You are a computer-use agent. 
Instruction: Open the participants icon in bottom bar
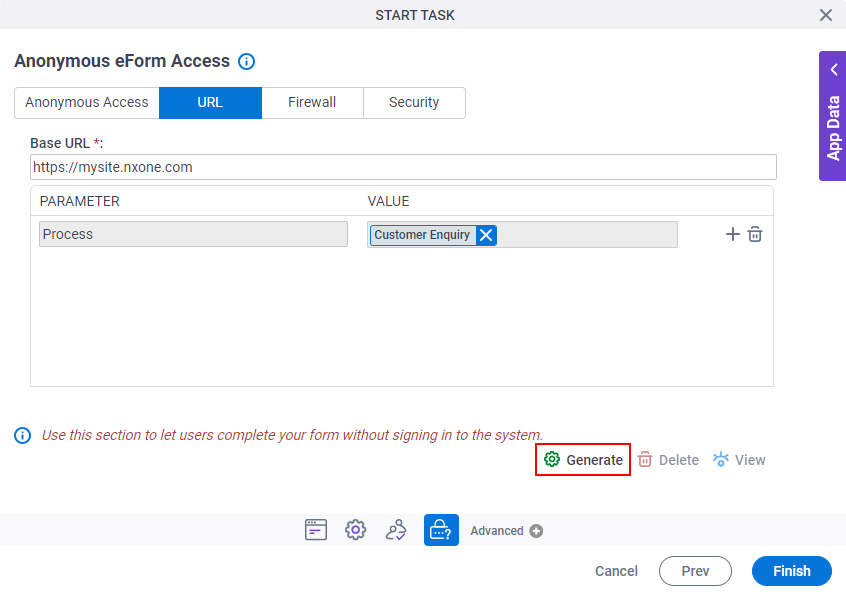coord(396,530)
